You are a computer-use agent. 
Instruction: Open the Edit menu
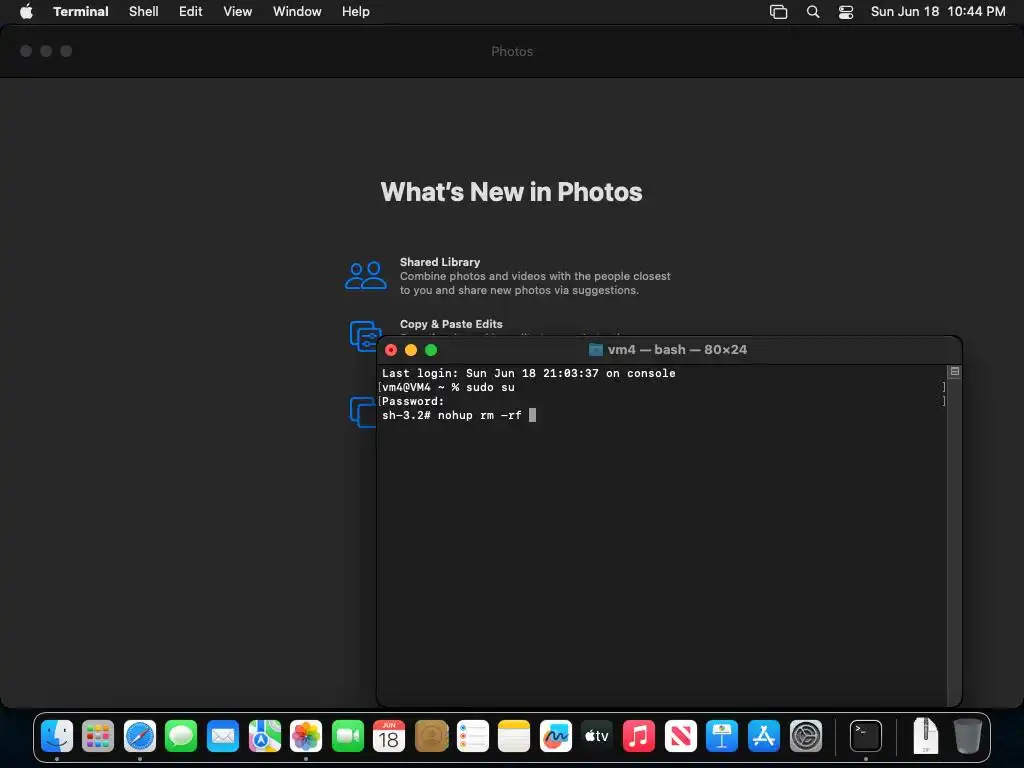(191, 11)
